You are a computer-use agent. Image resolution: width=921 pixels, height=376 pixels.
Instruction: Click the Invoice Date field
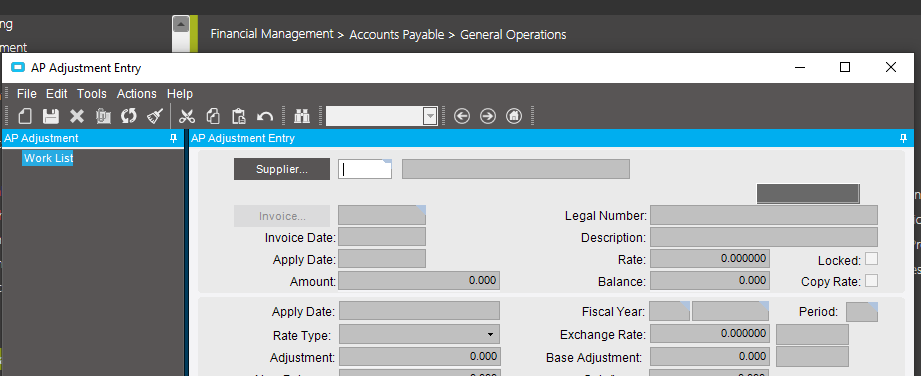[382, 237]
